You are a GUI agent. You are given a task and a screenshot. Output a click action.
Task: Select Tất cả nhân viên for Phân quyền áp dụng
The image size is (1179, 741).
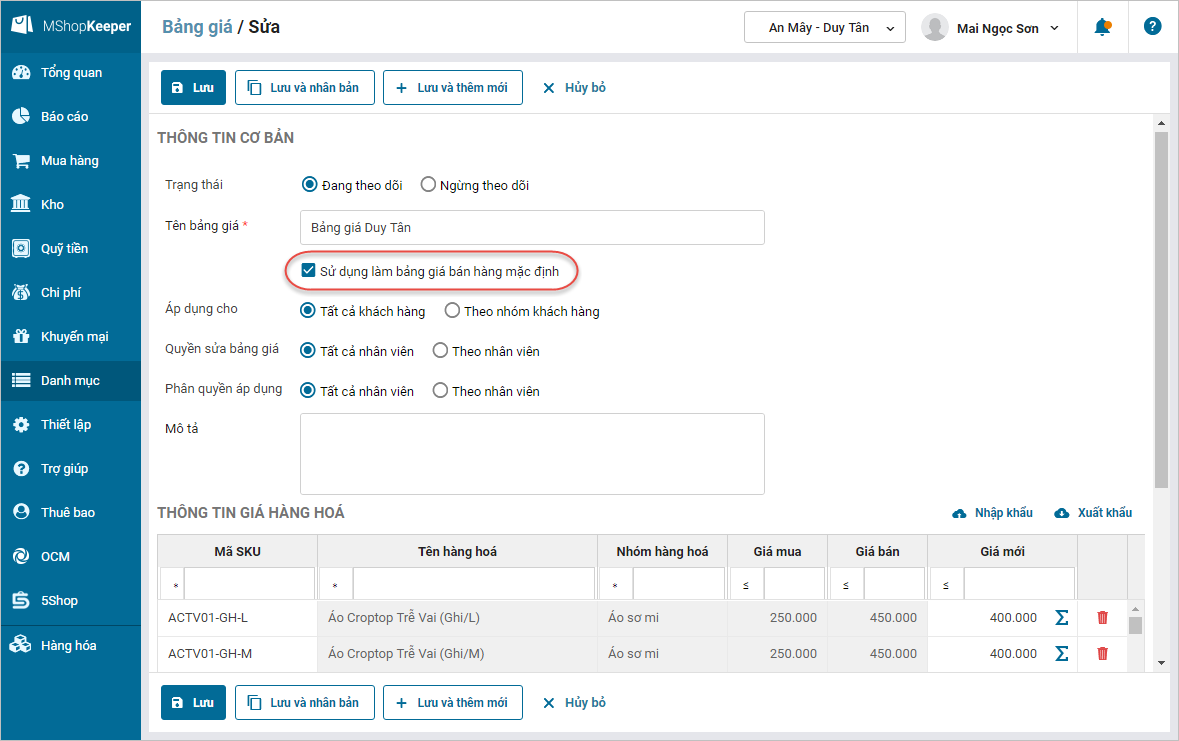tap(308, 390)
